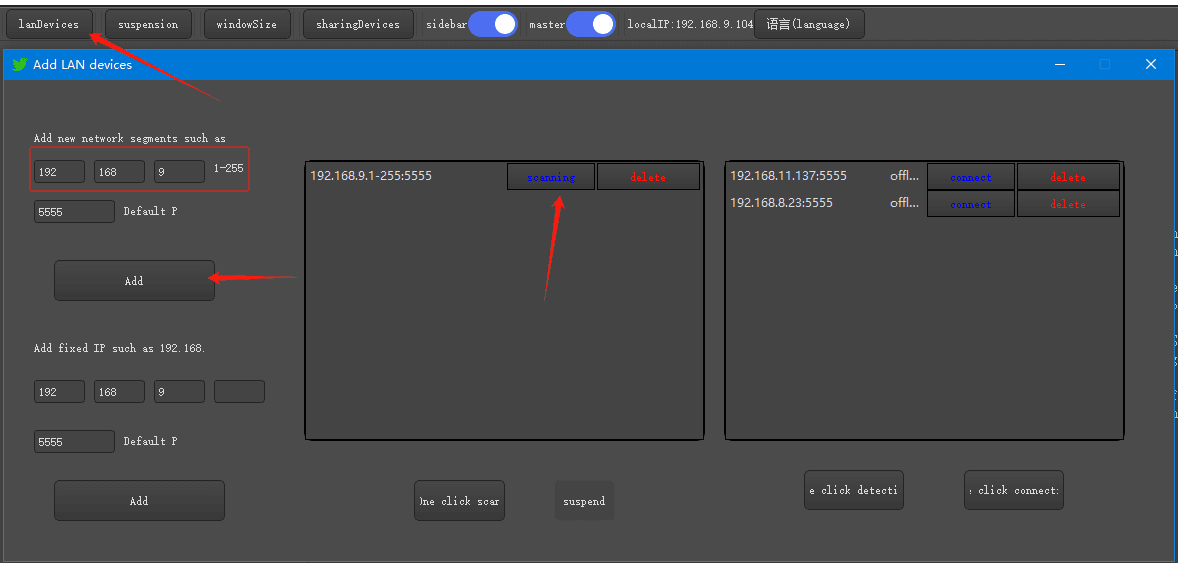Click Add button under network segment section
Image resolution: width=1178 pixels, height=563 pixels.
[x=134, y=281]
